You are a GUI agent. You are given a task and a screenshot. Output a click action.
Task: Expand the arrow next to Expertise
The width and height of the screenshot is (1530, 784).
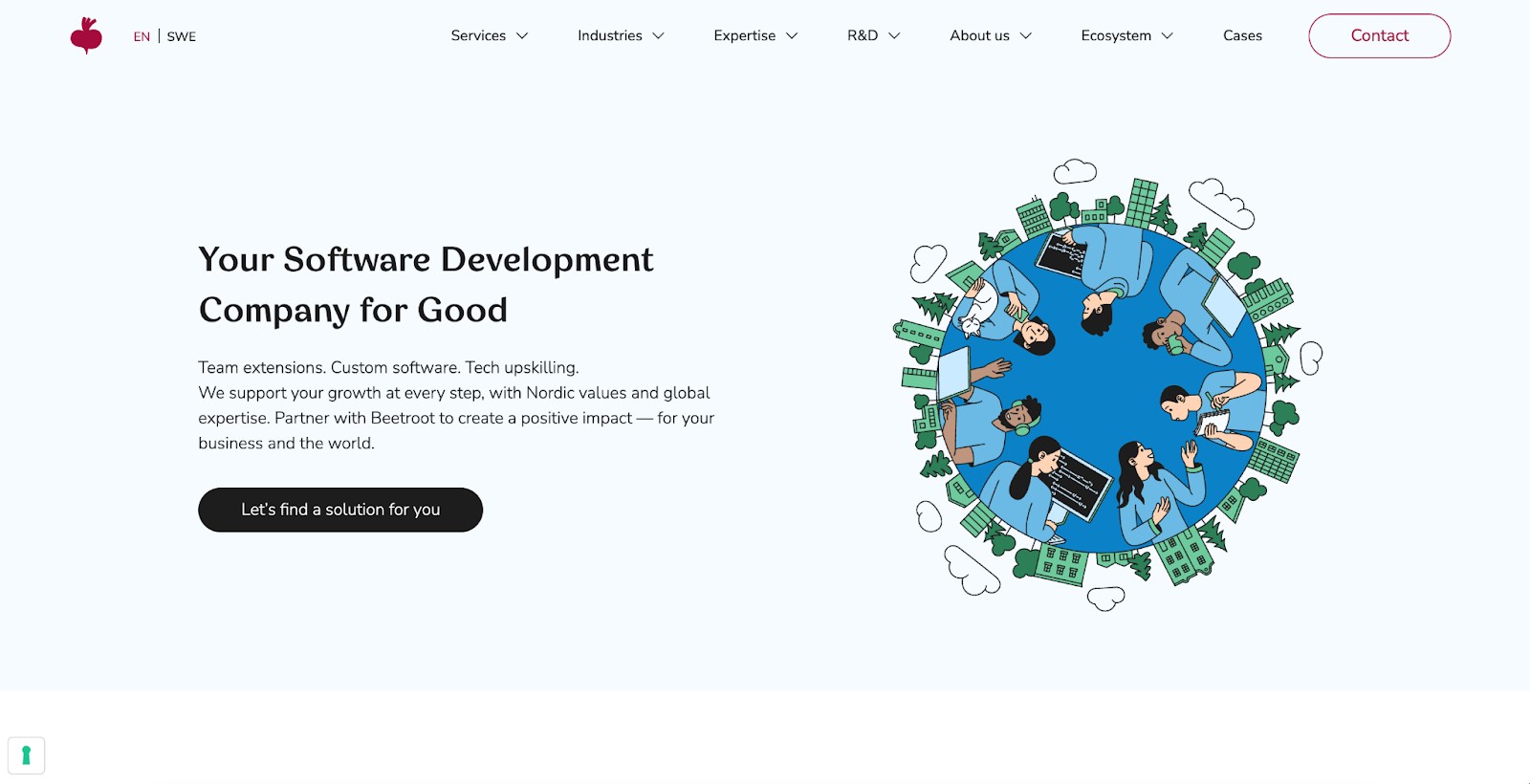[x=792, y=36]
